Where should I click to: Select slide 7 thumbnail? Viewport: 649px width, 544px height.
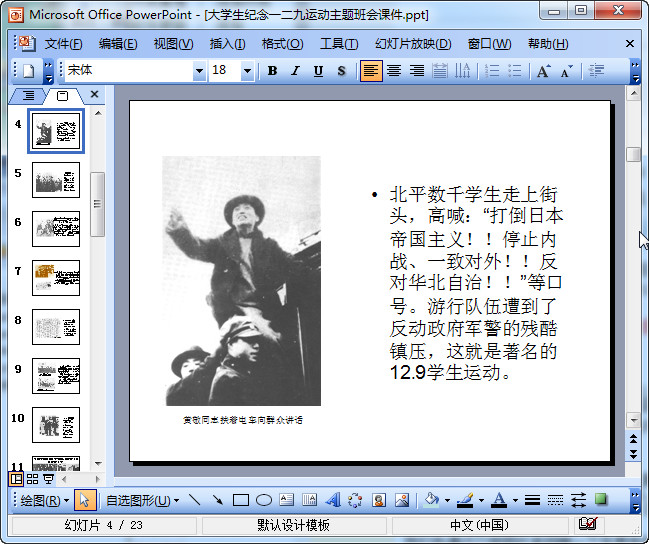[x=56, y=278]
